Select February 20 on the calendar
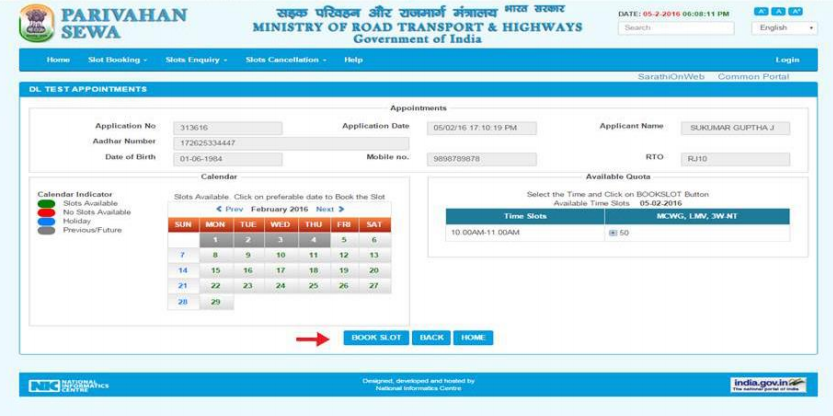This screenshot has height=416, width=833. click(375, 271)
